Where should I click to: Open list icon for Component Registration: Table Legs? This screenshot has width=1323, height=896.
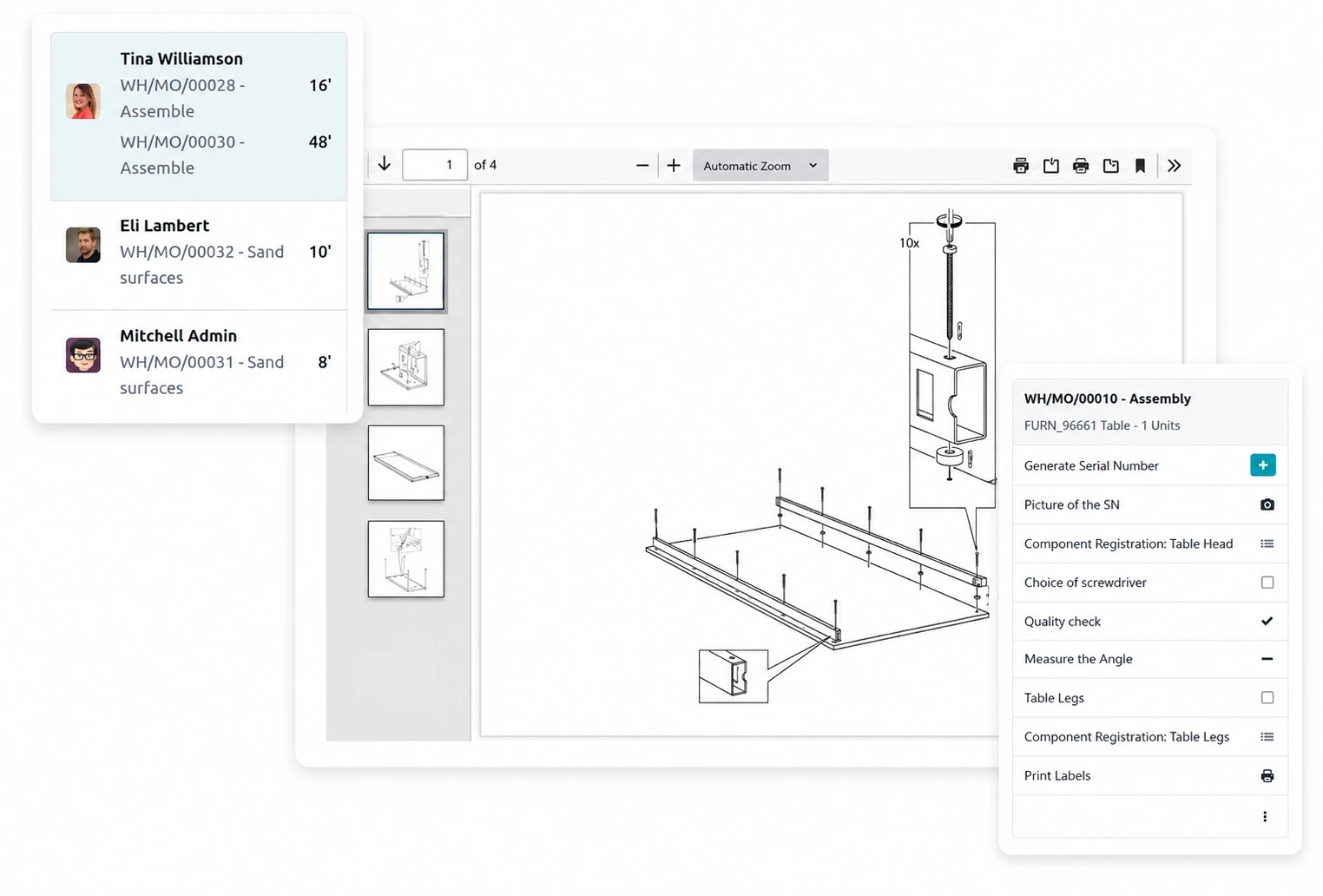tap(1267, 736)
